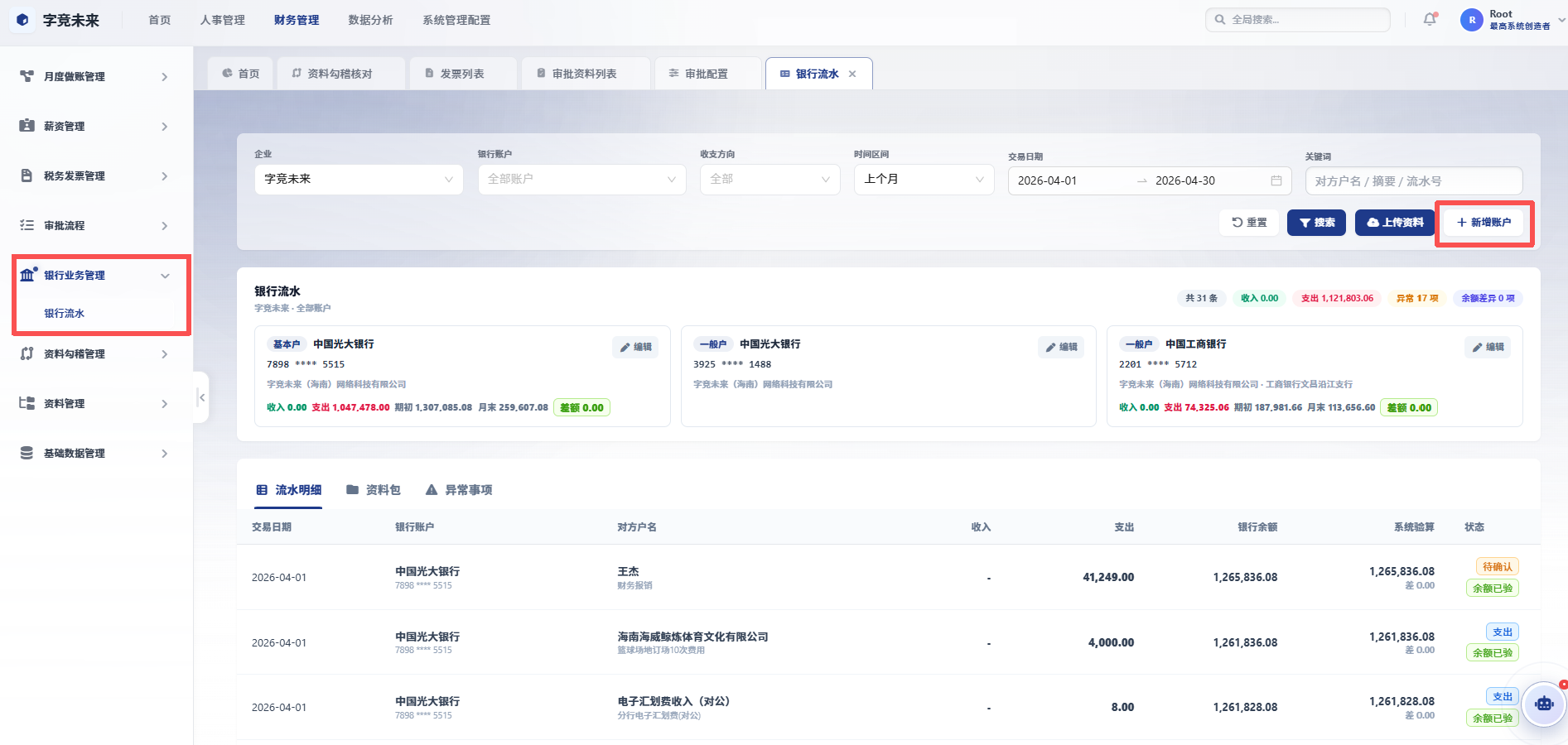Click the 资料勾稽管理 sidebar icon
Screen dimensions: 1568x745
(27, 353)
